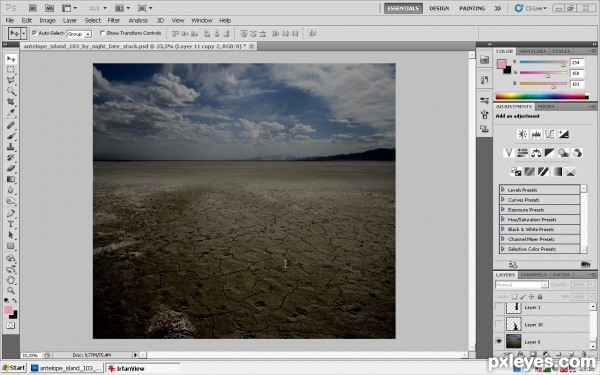This screenshot has height=375, width=600.
Task: Expand Levels Presets list
Action: pyautogui.click(x=503, y=189)
